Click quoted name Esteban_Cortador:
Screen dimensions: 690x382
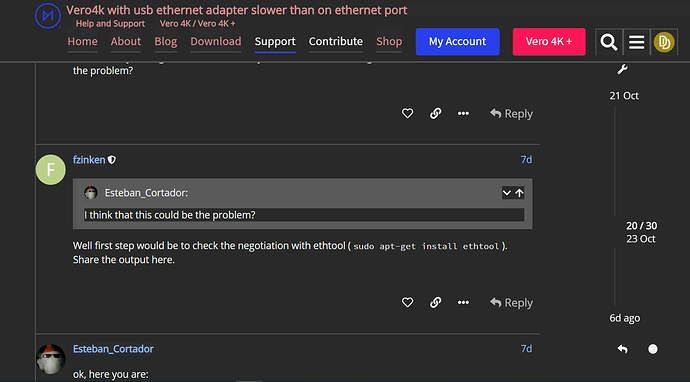point(146,193)
